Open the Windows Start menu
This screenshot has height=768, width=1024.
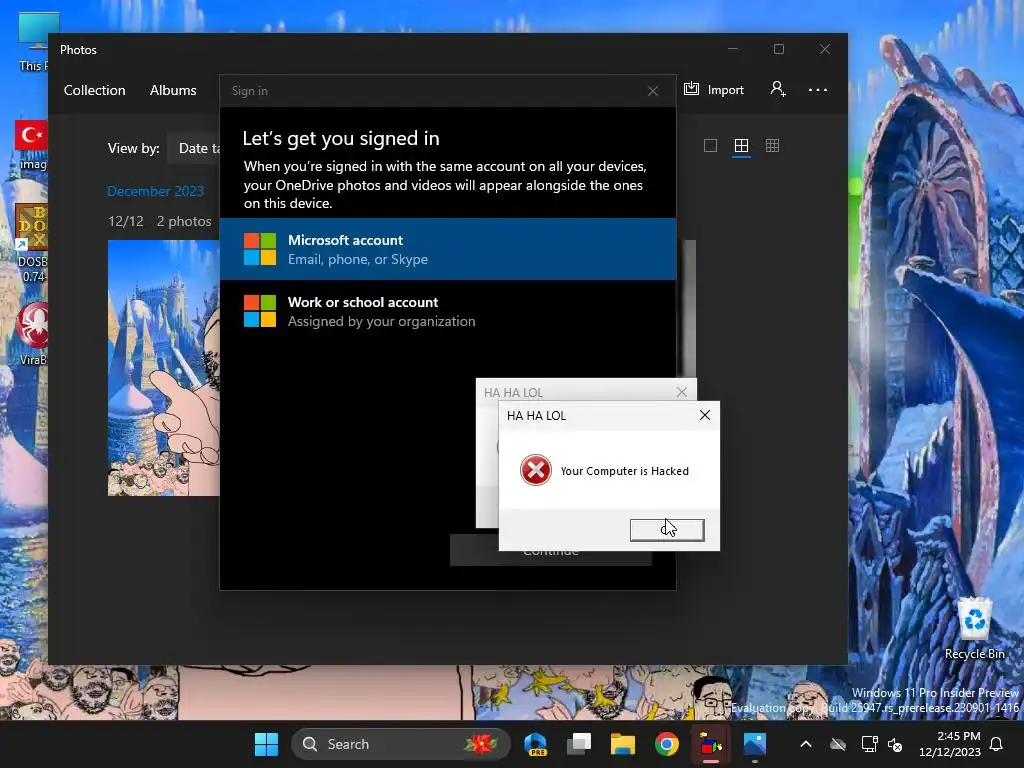point(266,744)
